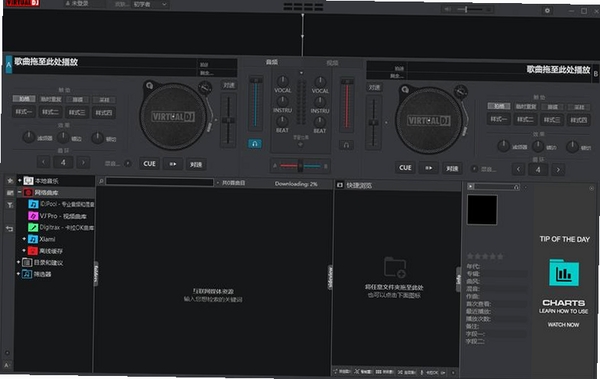This screenshot has width=600, height=379.
Task: Click the sideview panel icon beside 快捷浏览
Action: pyautogui.click(x=339, y=185)
